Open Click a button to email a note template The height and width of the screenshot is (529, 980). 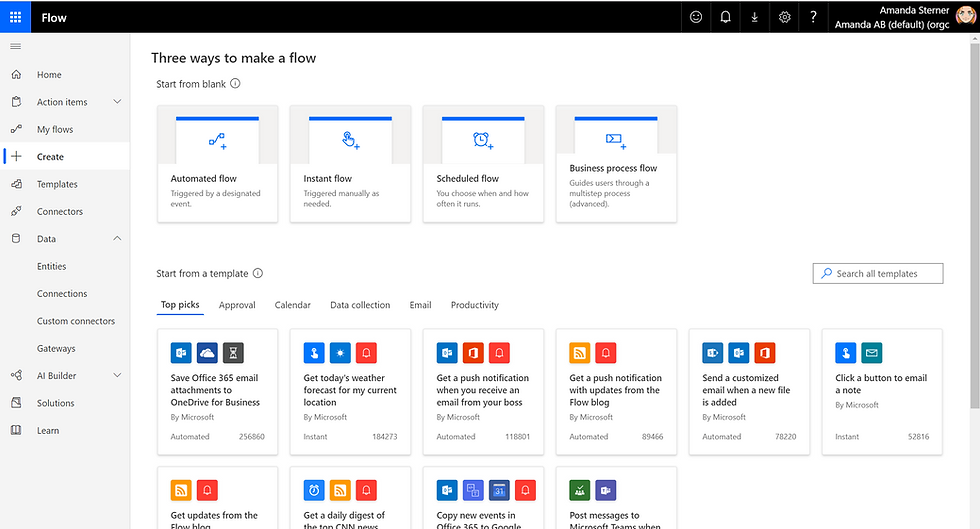click(x=882, y=391)
